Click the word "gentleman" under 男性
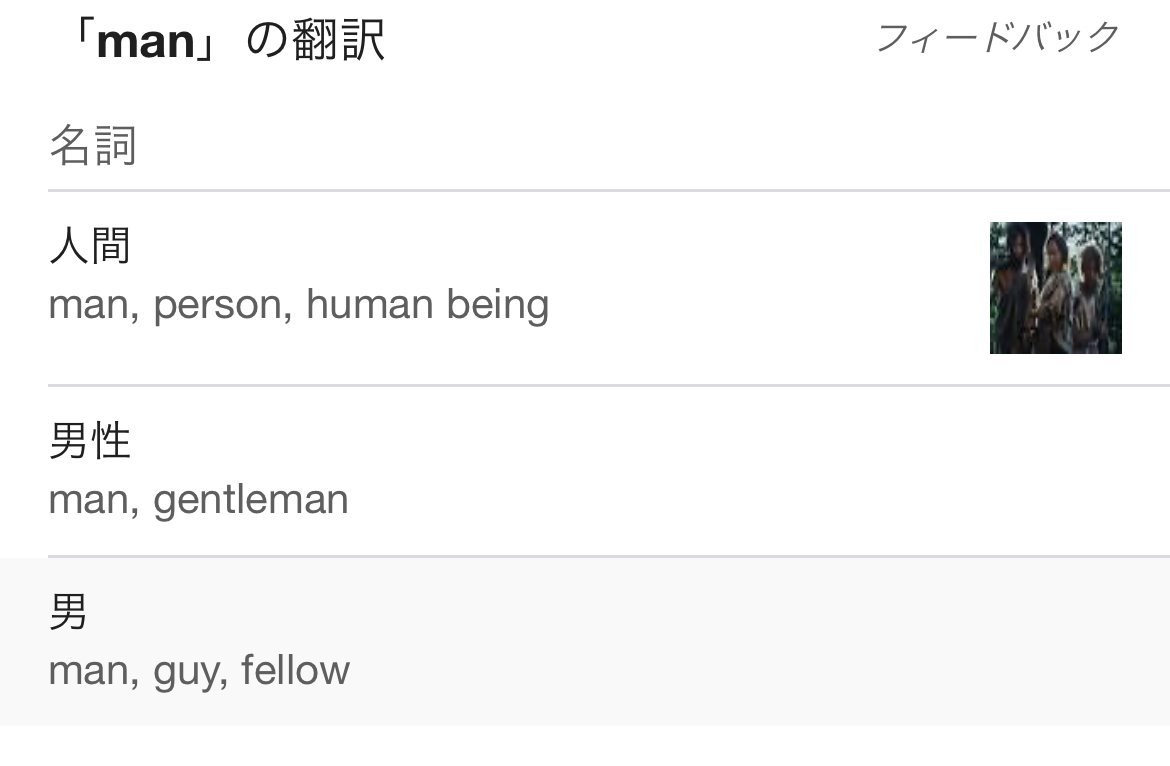Screen dimensions: 1170x766 [x=251, y=500]
